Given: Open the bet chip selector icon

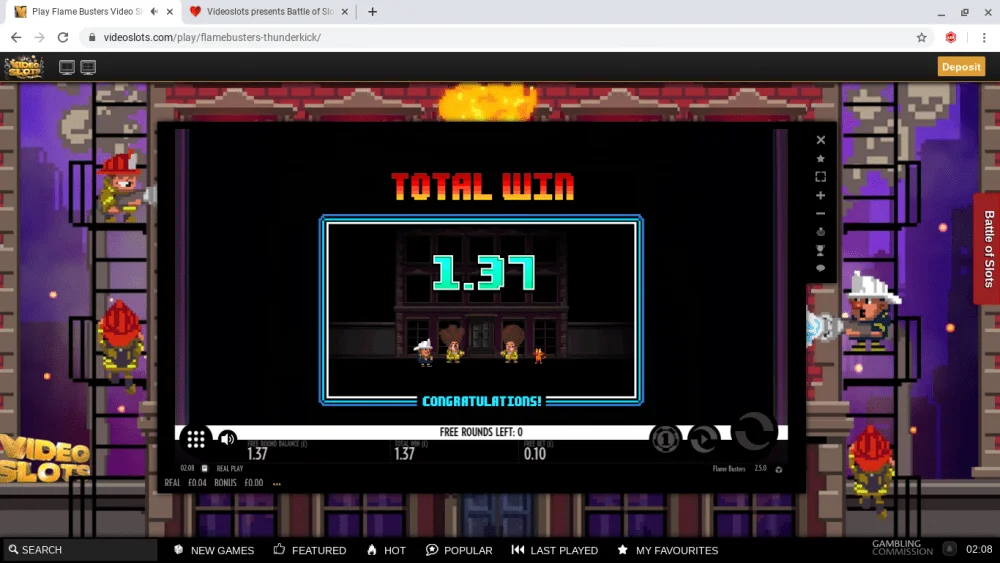Looking at the screenshot, I should (665, 439).
